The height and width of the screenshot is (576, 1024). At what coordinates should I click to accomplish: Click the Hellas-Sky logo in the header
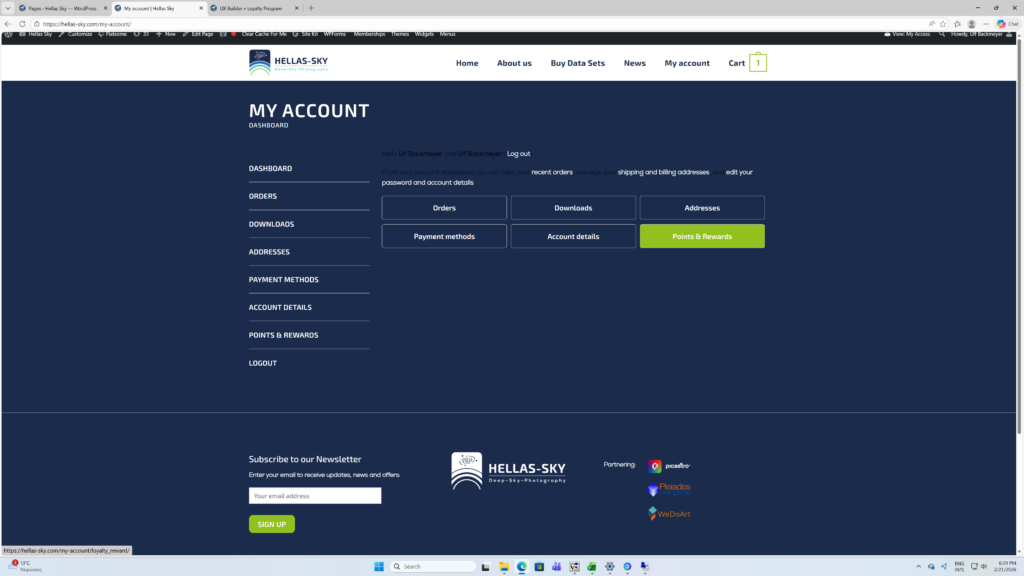point(288,63)
